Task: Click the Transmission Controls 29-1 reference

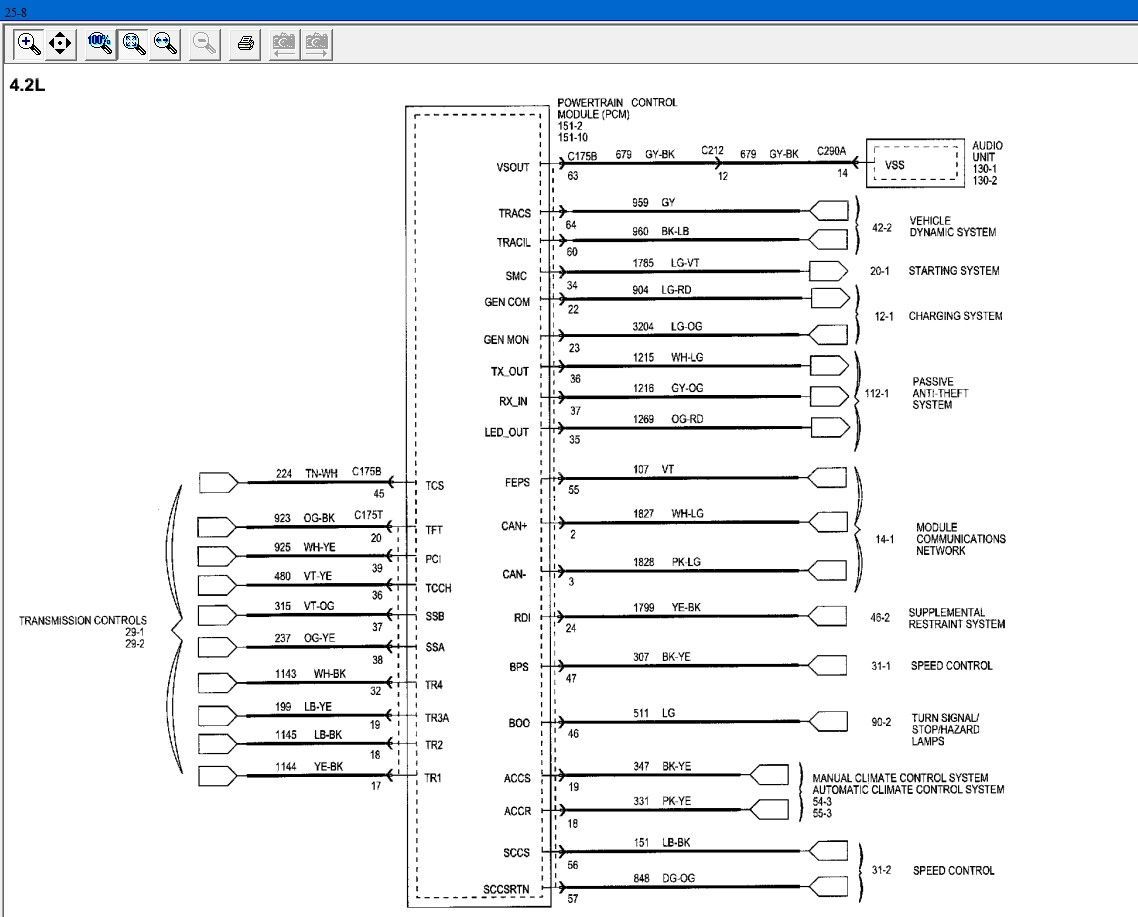Action: (134, 632)
